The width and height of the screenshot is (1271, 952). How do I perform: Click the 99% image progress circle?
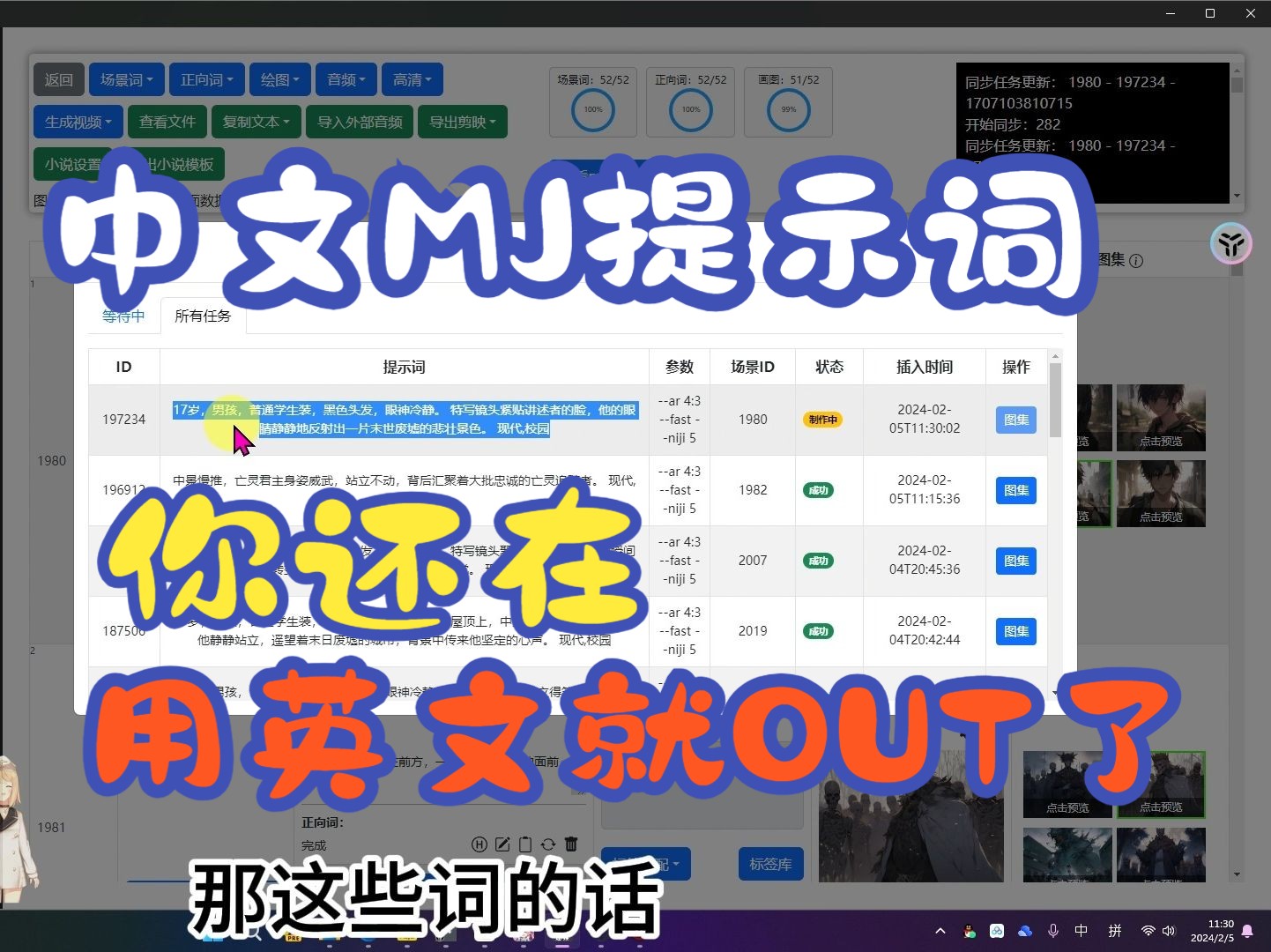tap(789, 110)
